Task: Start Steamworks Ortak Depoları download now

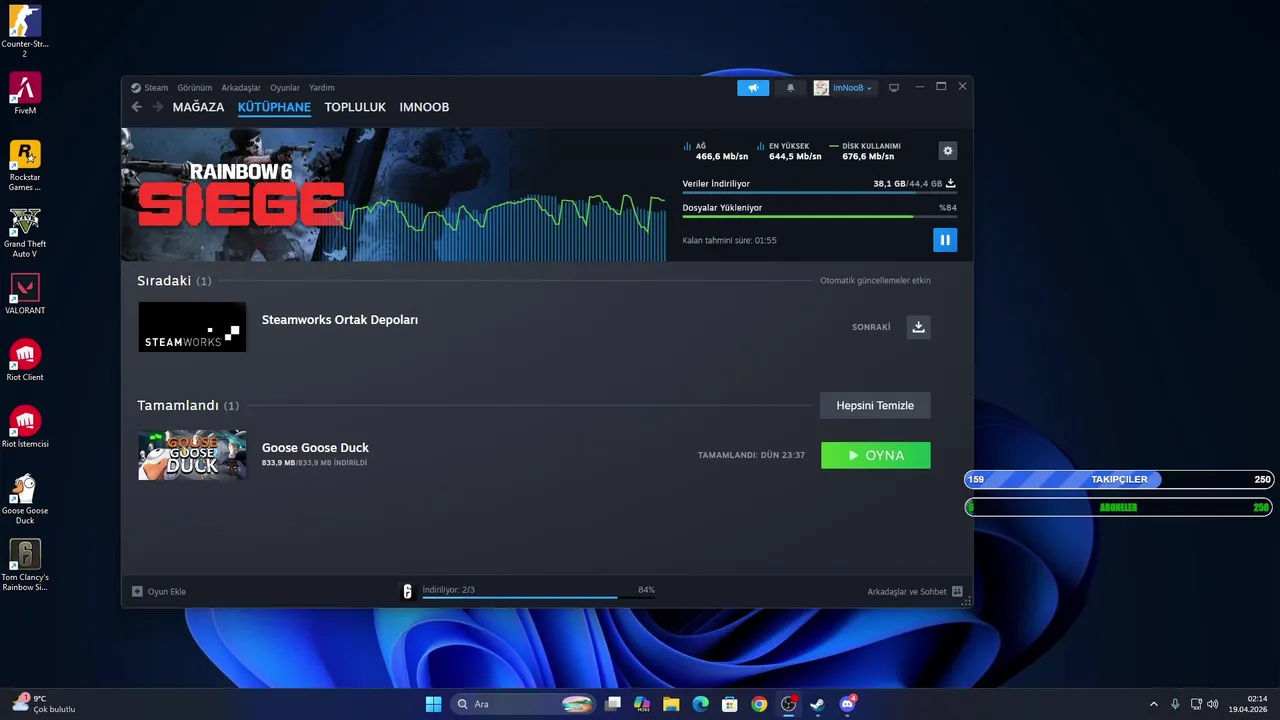Action: tap(918, 327)
